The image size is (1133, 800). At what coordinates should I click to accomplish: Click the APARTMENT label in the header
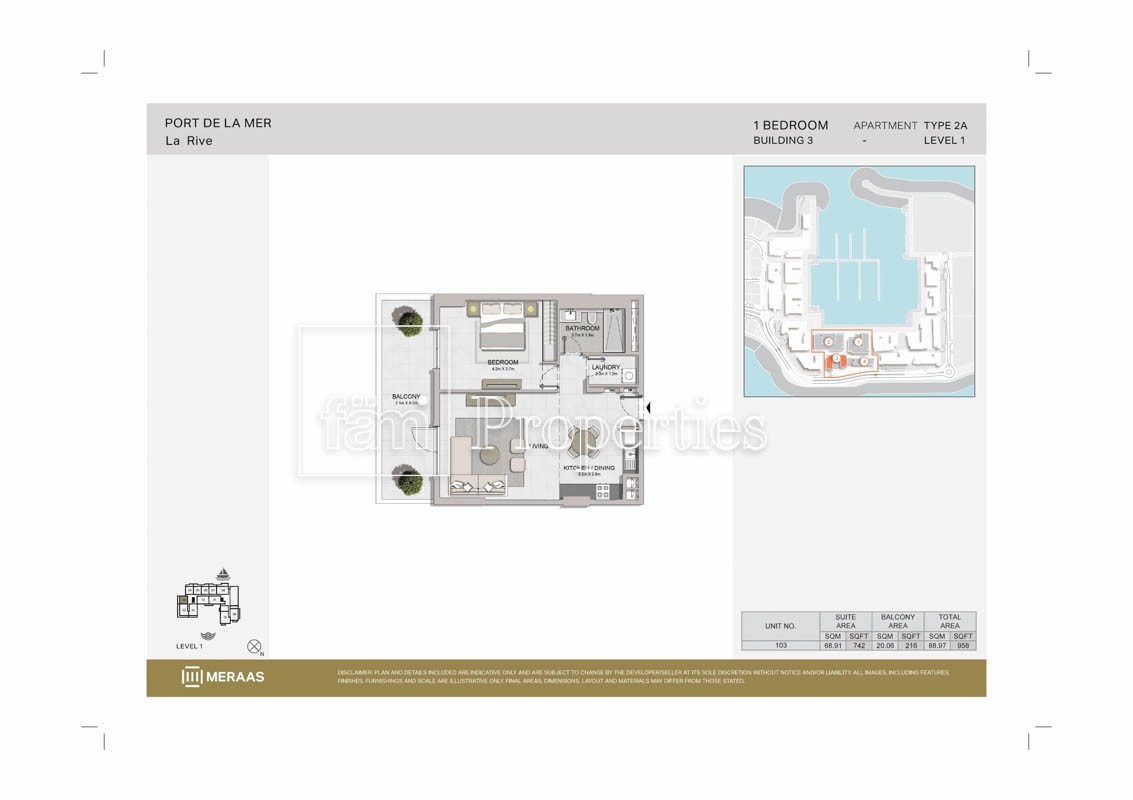(885, 126)
